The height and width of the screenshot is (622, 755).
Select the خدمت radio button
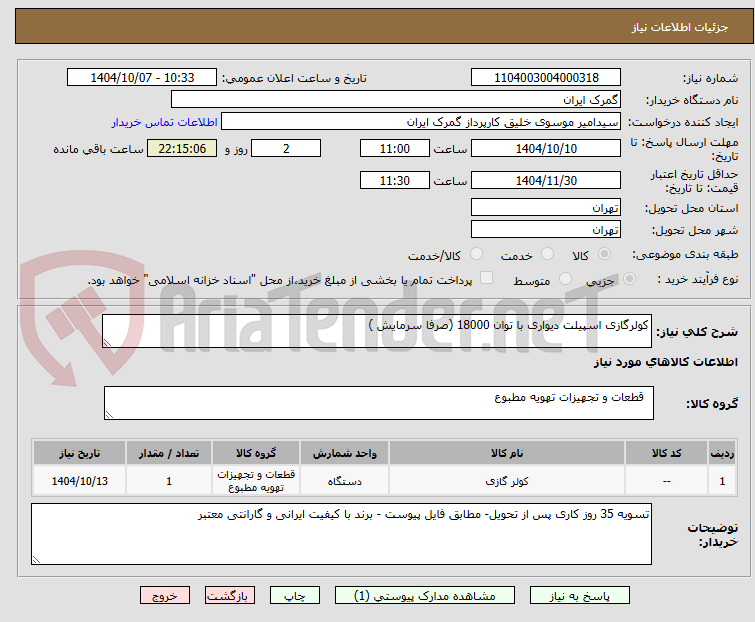[x=547, y=254]
